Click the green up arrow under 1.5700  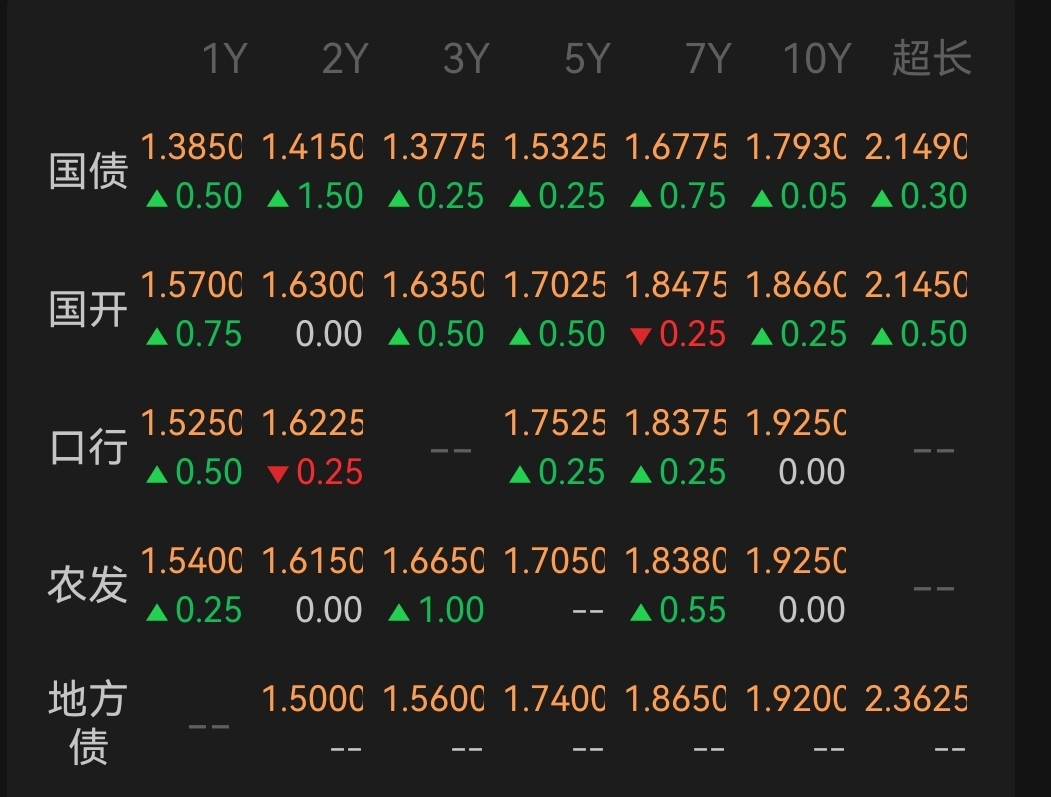(x=157, y=336)
